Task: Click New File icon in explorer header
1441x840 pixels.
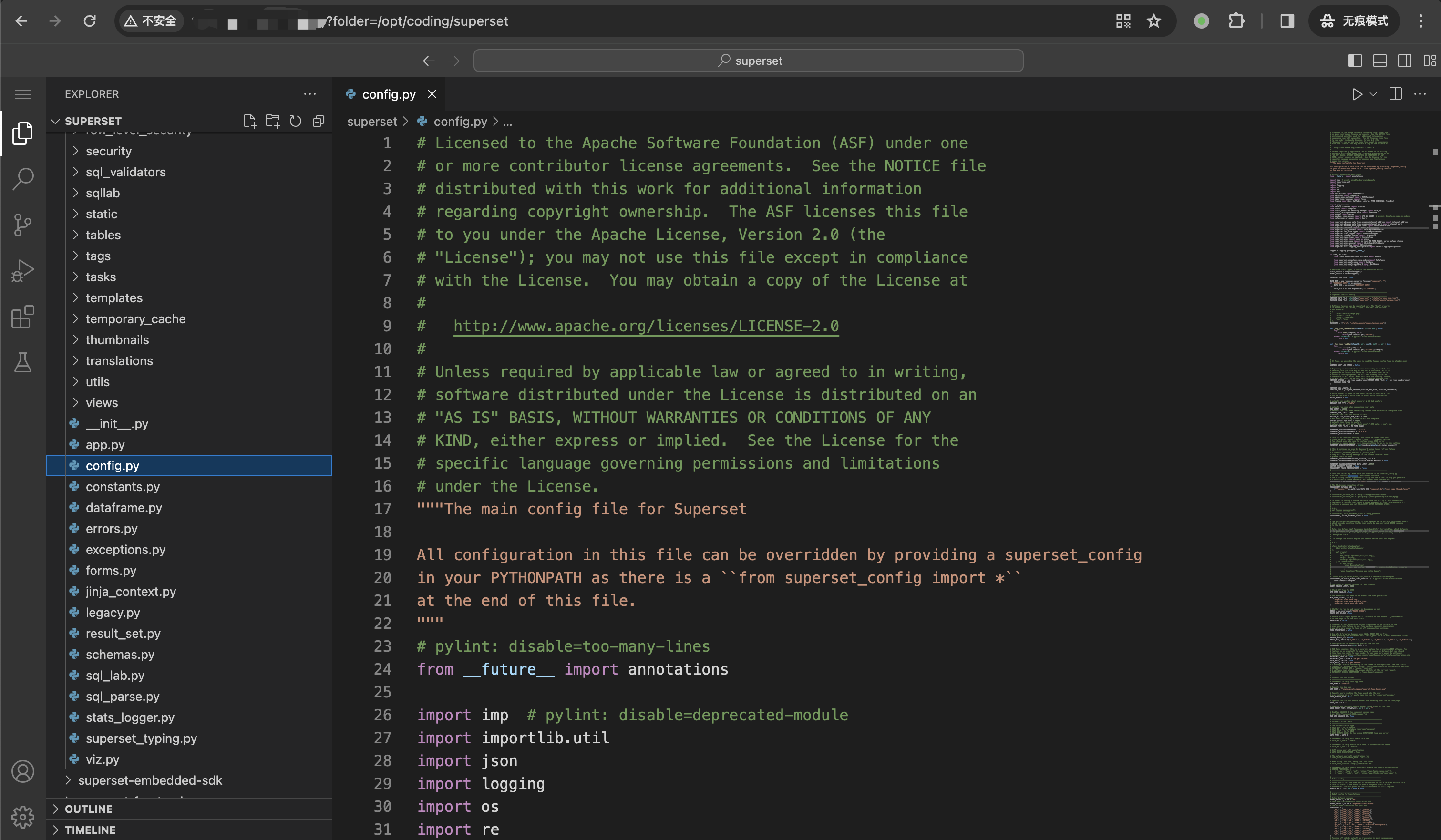Action: tap(250, 121)
